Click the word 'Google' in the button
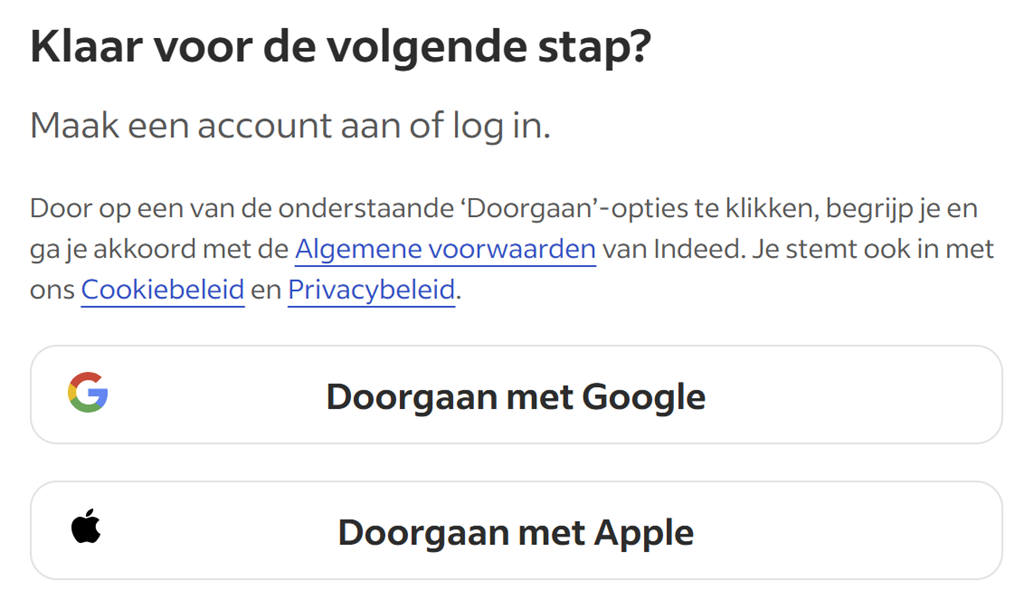 coord(644,397)
